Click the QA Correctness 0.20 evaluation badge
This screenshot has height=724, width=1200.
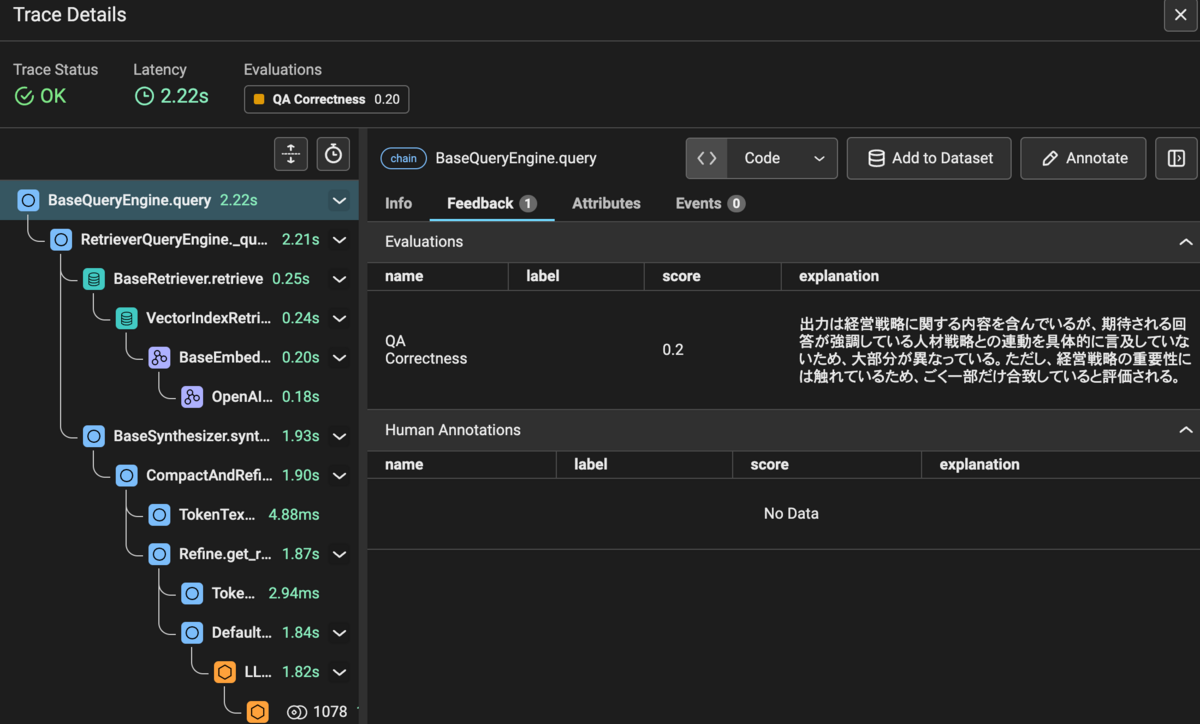tap(326, 99)
